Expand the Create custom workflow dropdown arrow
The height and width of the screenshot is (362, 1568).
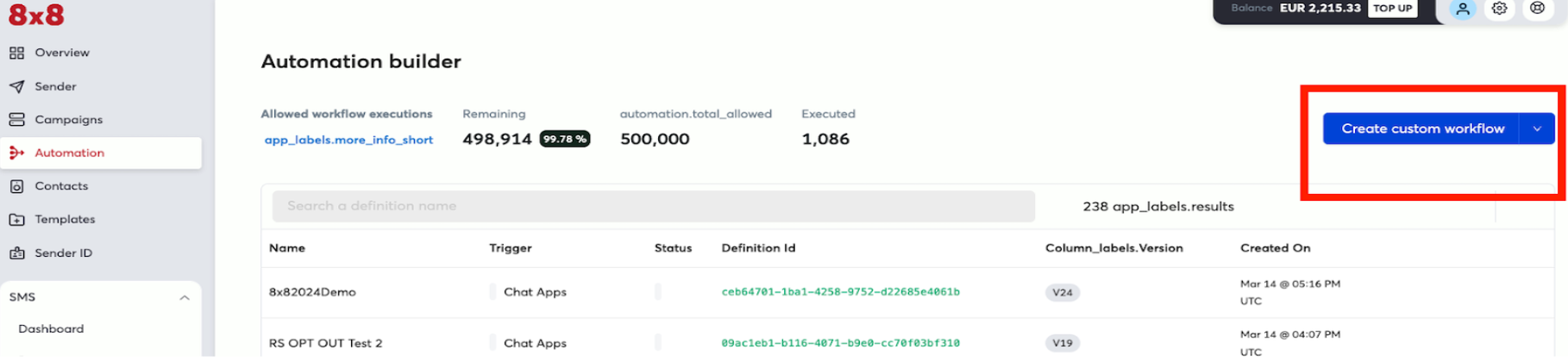(1537, 129)
